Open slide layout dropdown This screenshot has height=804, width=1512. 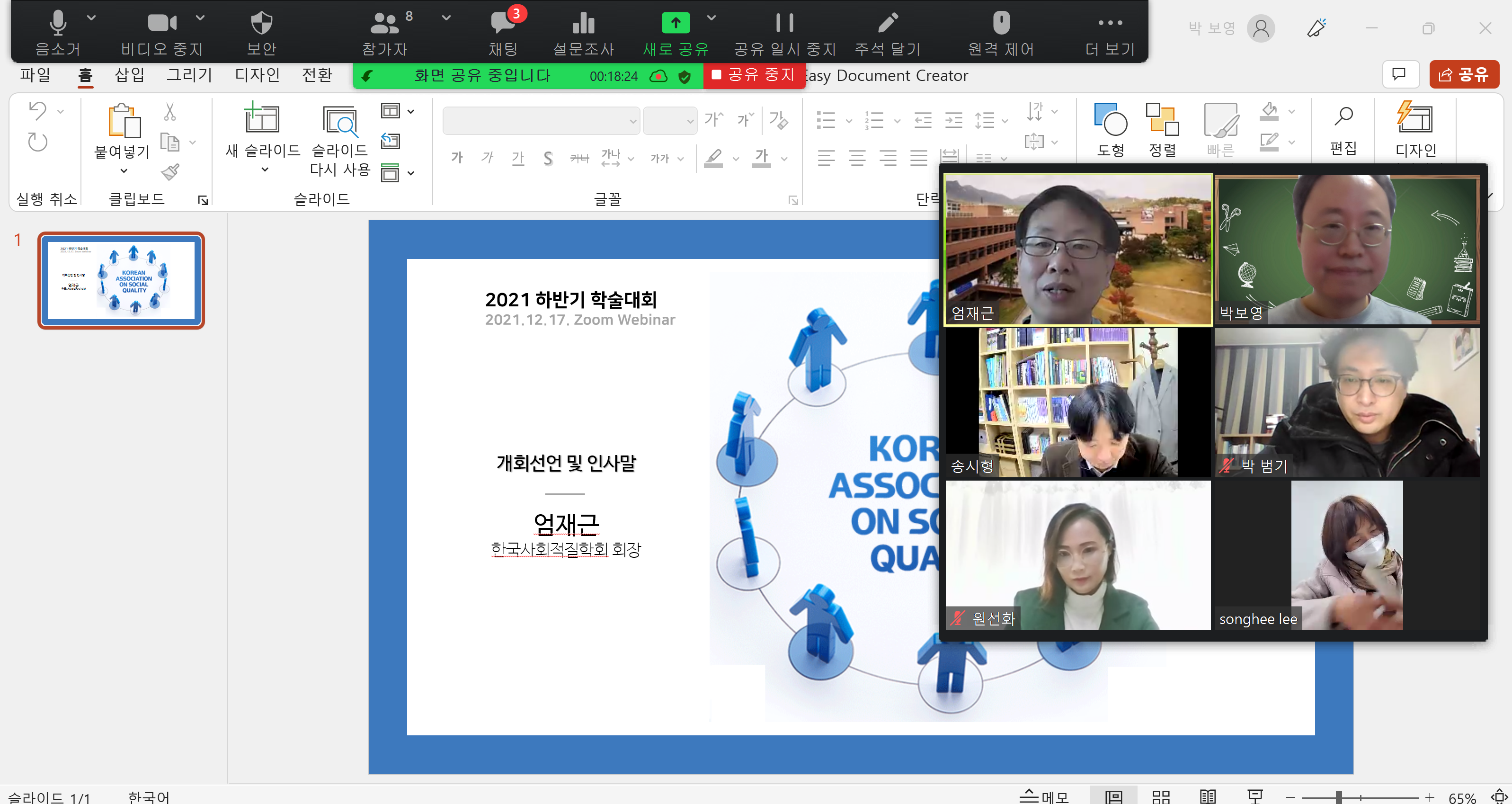pyautogui.click(x=397, y=111)
